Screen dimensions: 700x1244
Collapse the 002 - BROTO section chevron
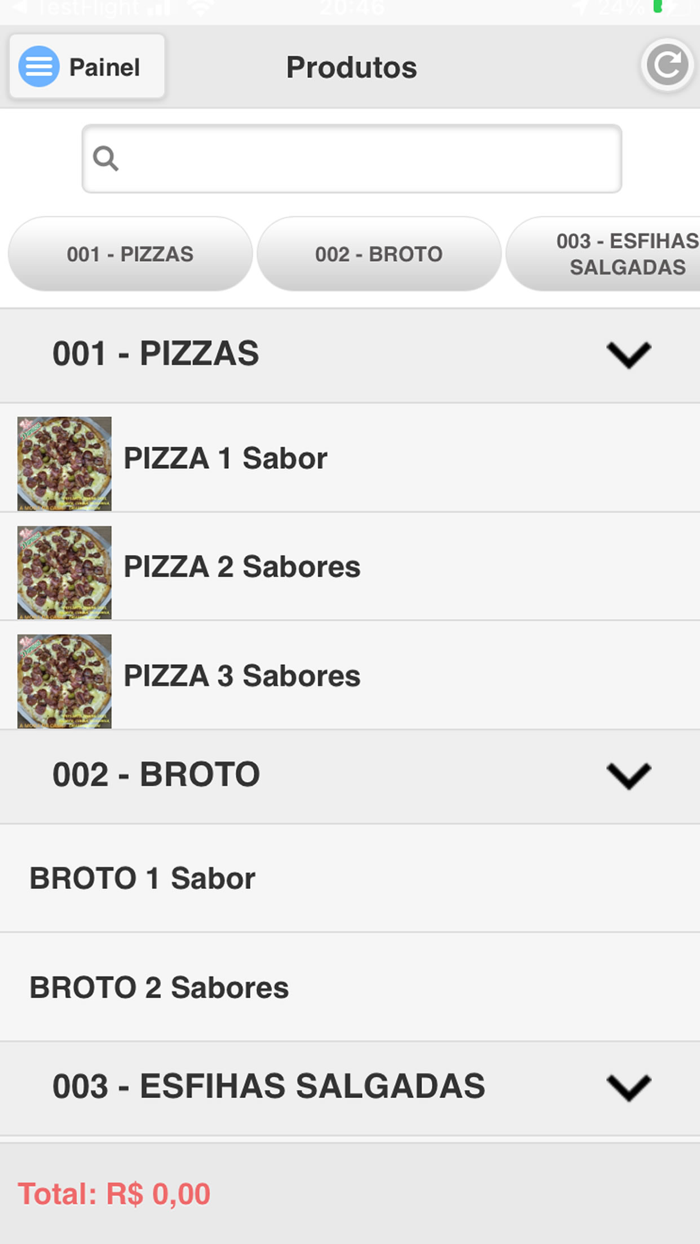pos(629,775)
